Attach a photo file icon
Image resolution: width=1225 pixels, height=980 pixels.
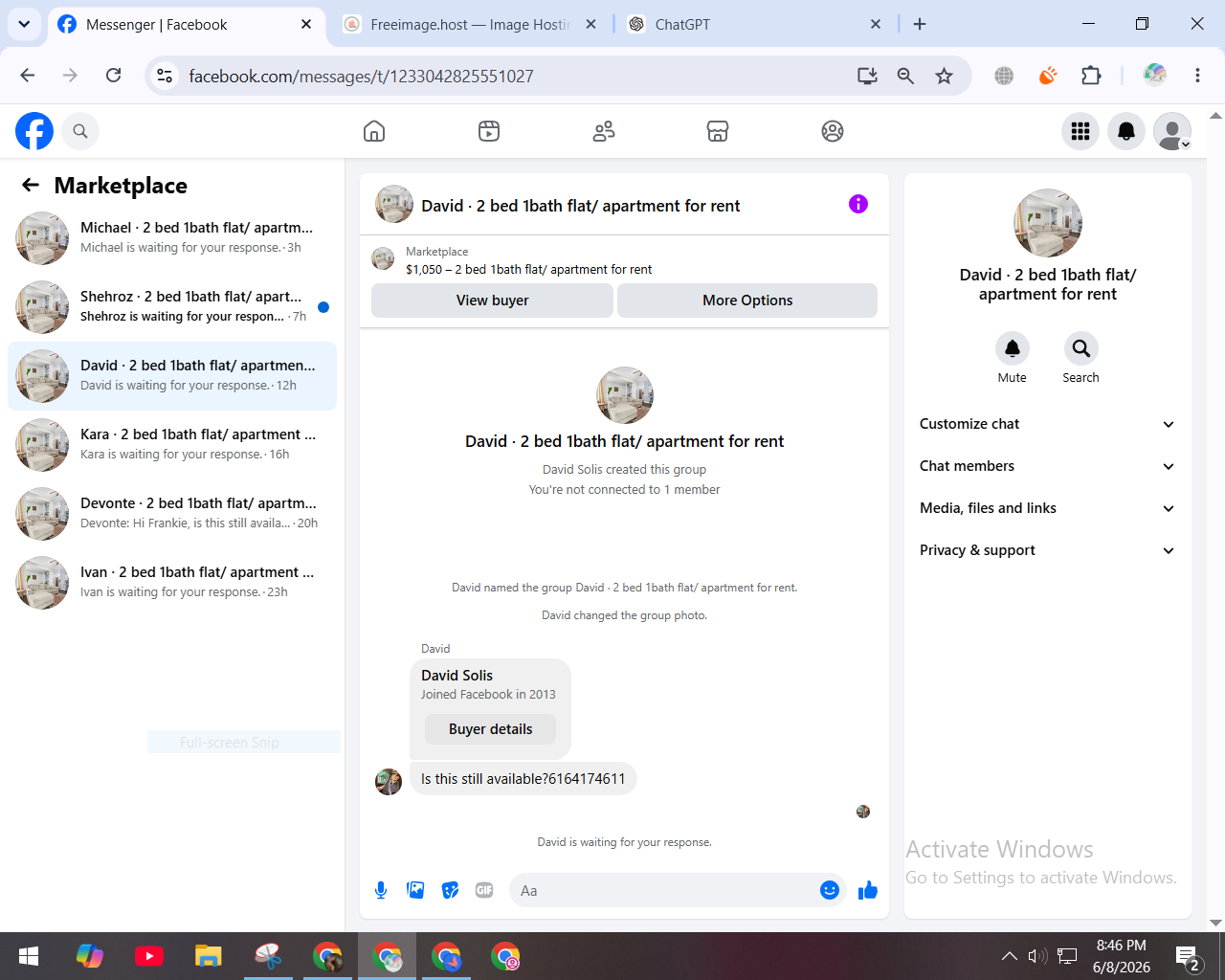pyautogui.click(x=415, y=891)
